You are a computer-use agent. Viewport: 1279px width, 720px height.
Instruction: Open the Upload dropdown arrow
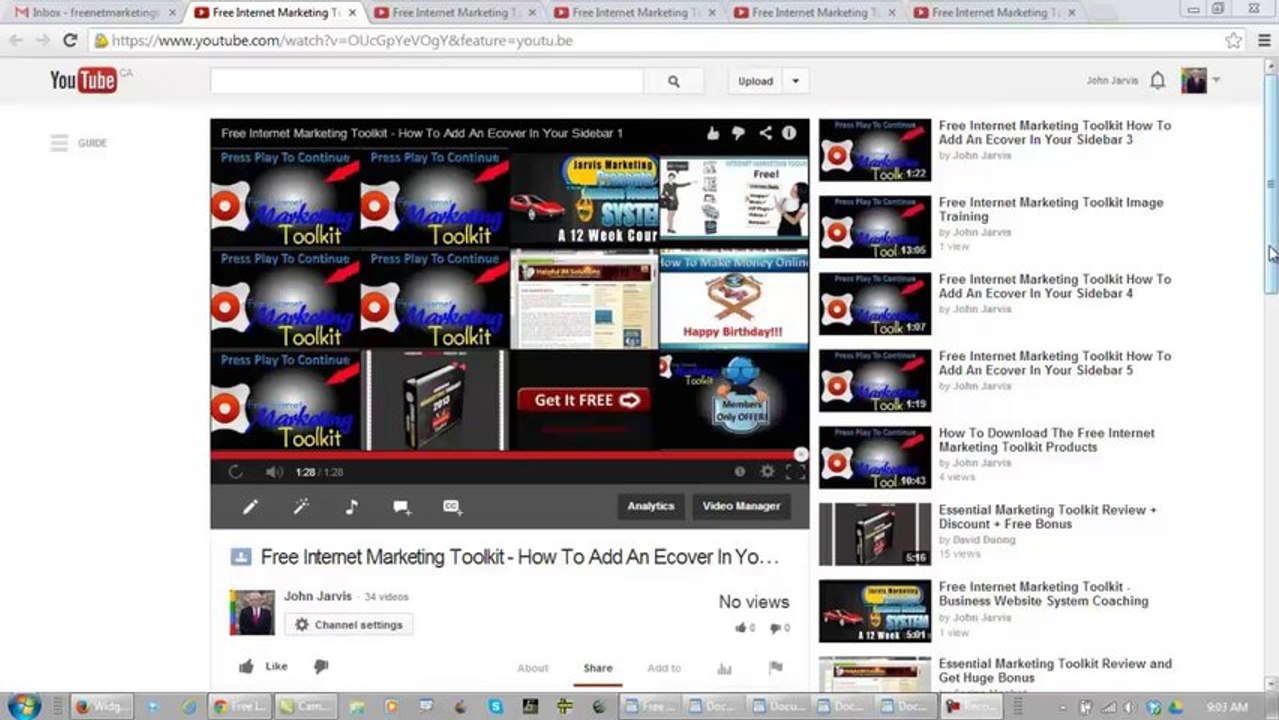coord(795,82)
